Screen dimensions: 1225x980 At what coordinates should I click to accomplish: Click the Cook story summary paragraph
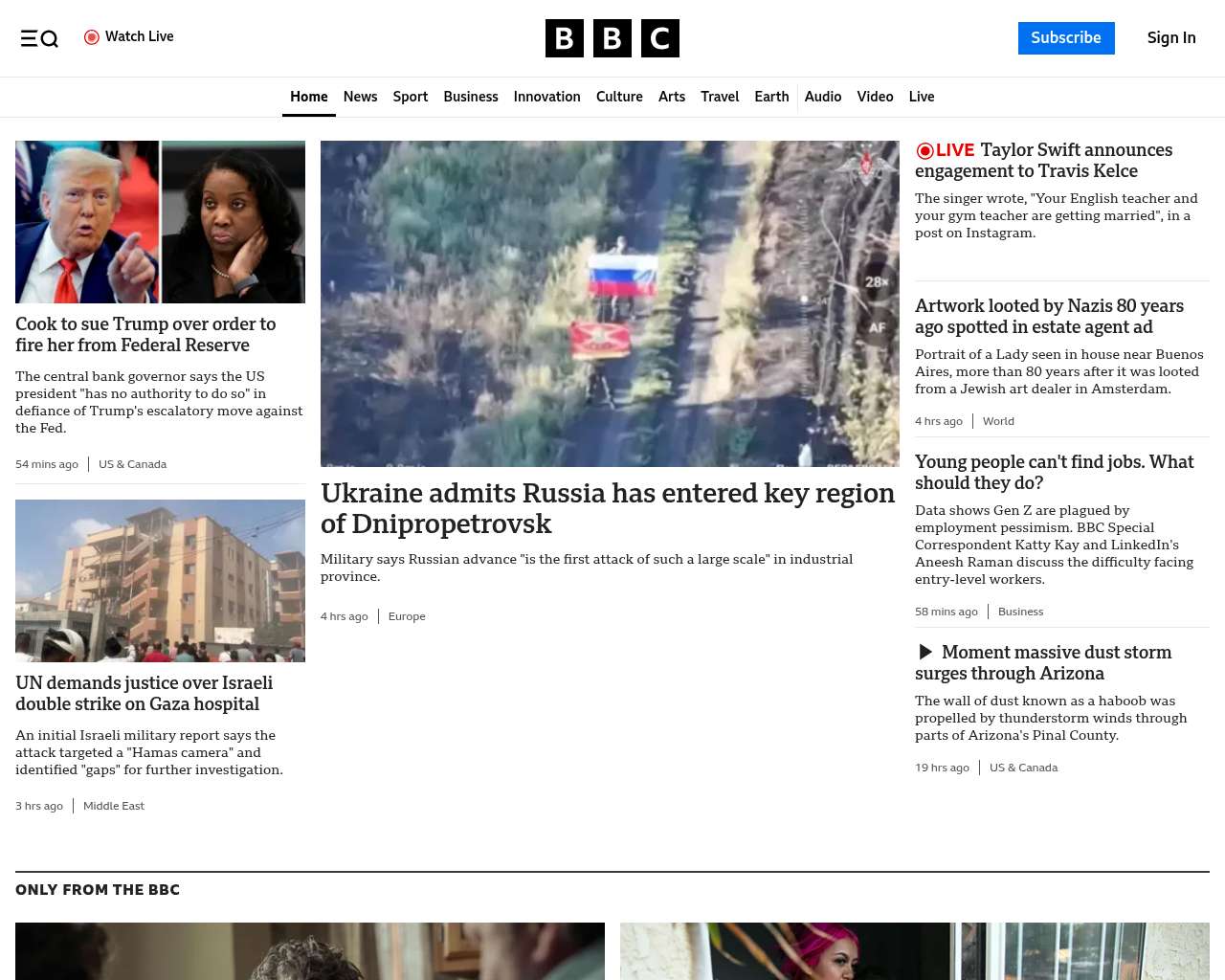pos(159,402)
